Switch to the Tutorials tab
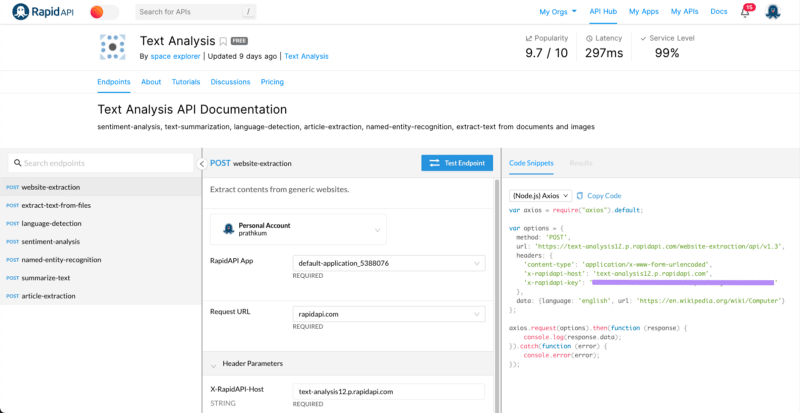Screen dimensions: 800x413 186,82
